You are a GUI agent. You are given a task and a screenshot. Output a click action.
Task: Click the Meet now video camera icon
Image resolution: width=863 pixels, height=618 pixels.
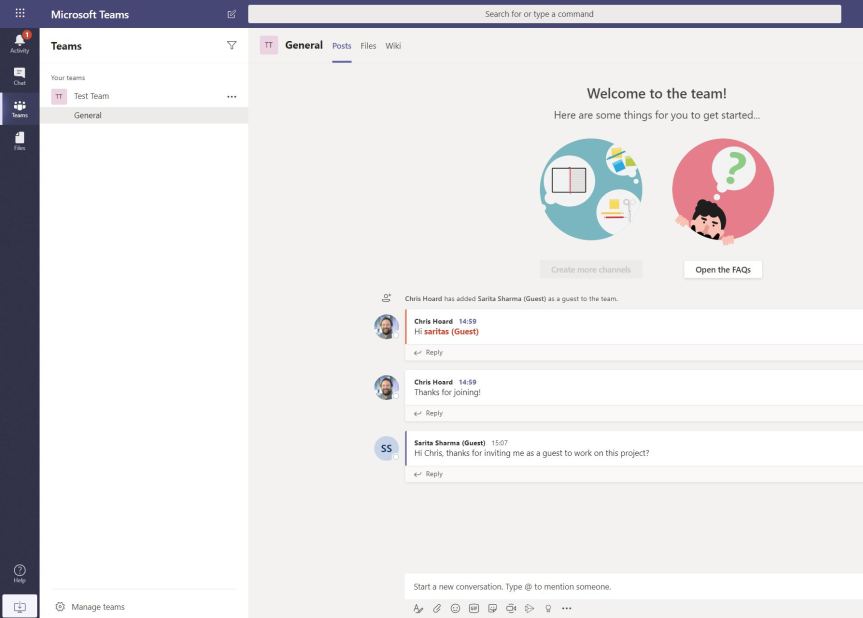pos(511,607)
